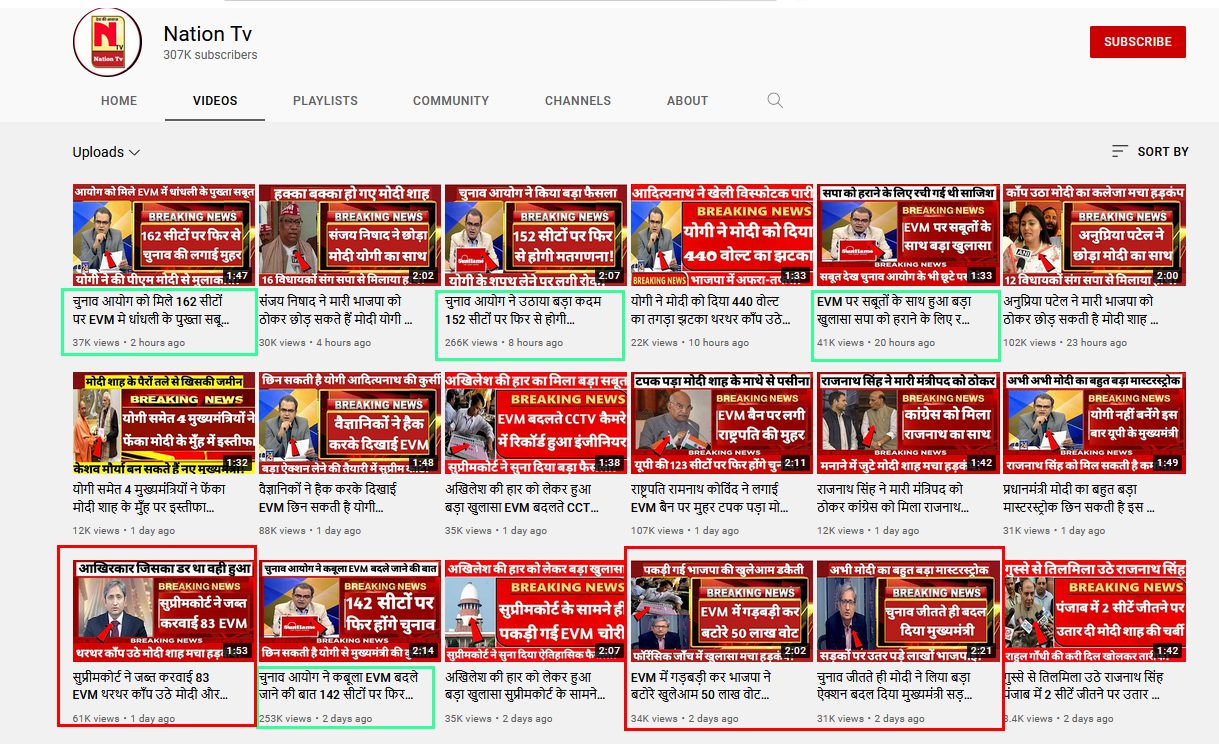Viewport: 1219px width, 744px height.
Task: Open the अनुप्रिया पटेल video thumbnail
Action: (1092, 235)
